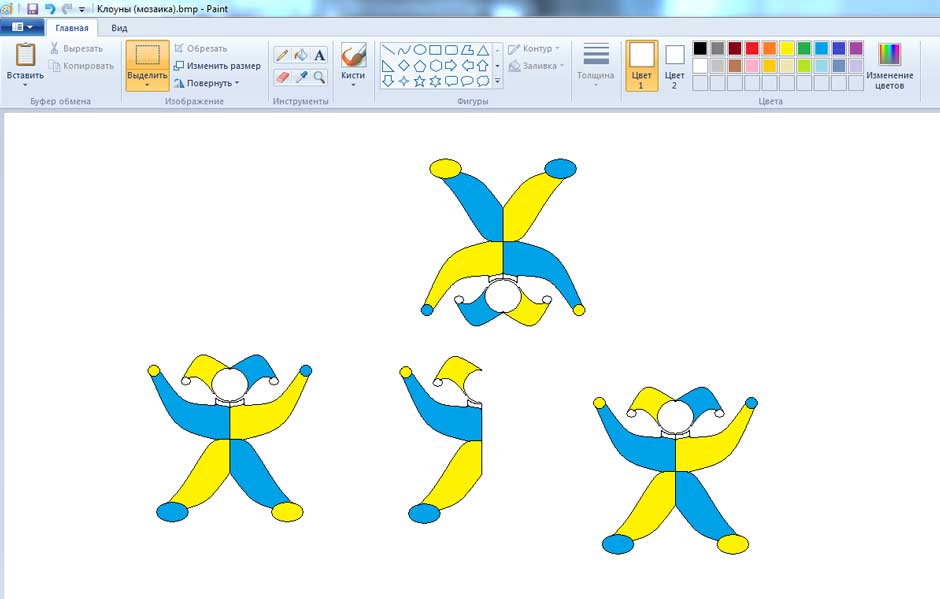Expand the Вставить paste options arrow
This screenshot has width=940, height=599.
coord(25,84)
